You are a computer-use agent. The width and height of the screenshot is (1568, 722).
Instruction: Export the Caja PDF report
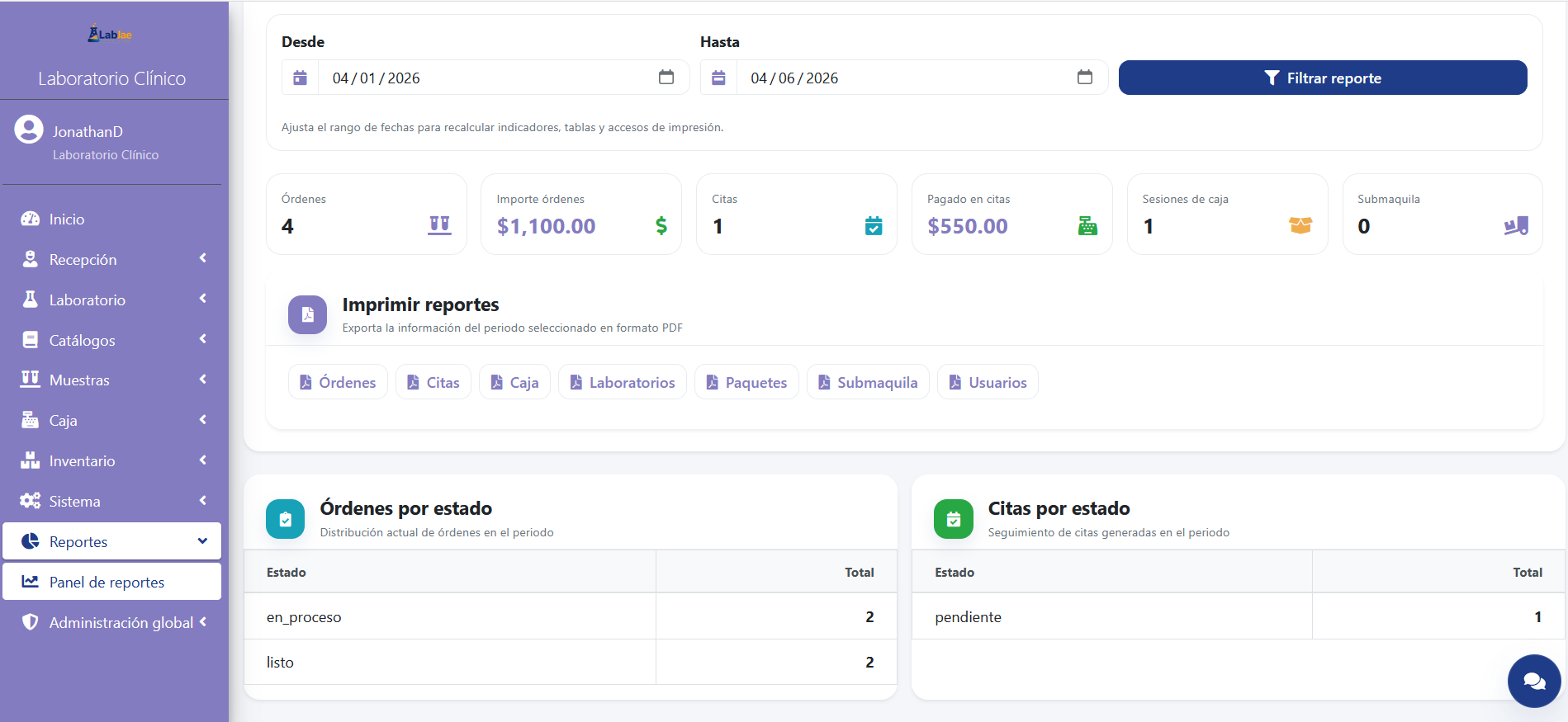[514, 382]
